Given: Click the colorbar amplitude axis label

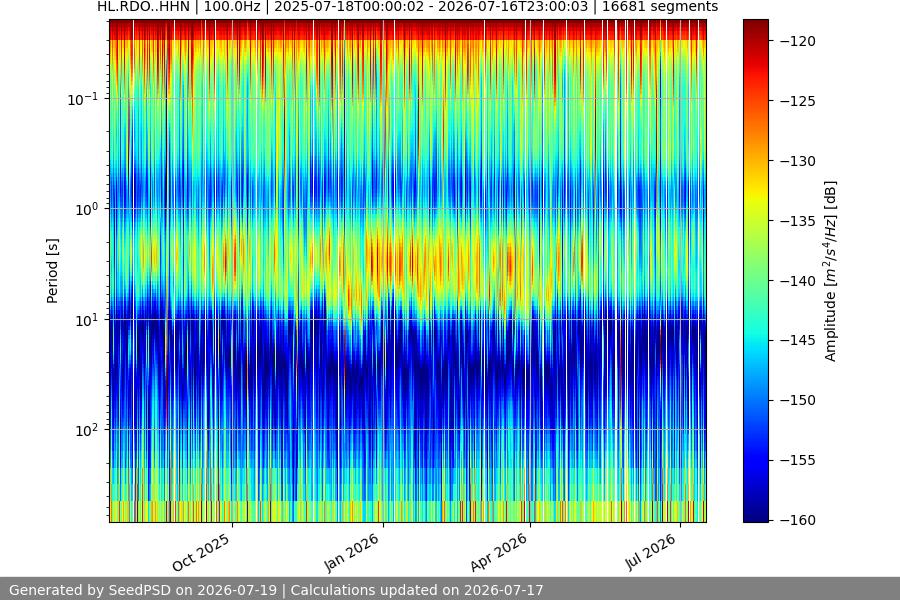Looking at the screenshot, I should 830,271.
